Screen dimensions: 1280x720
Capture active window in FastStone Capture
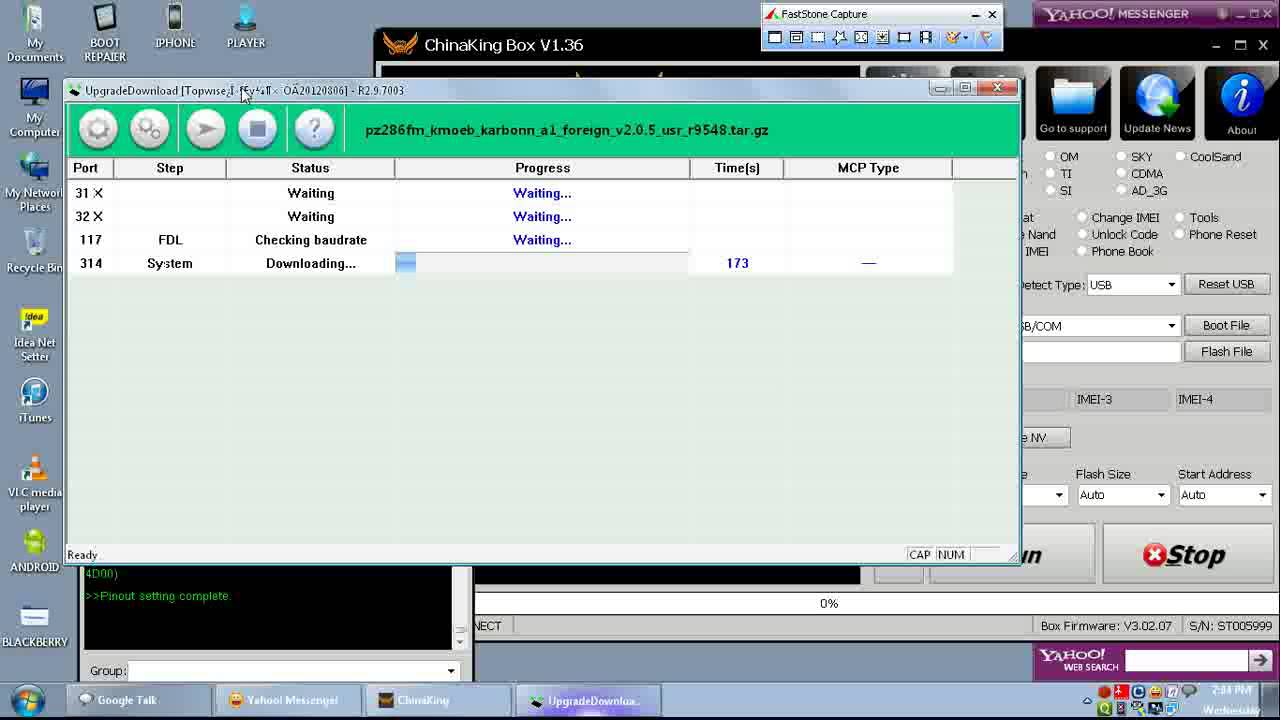[x=775, y=37]
